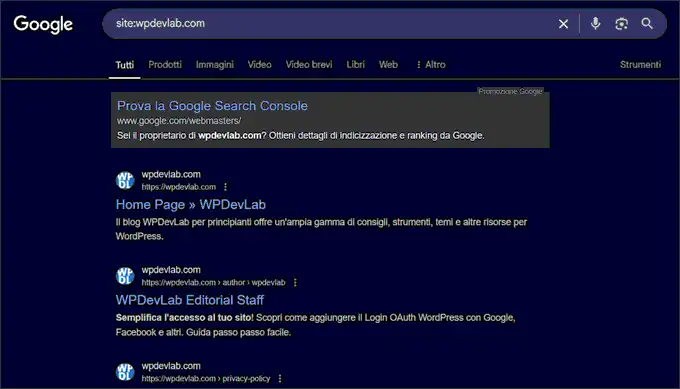Clear the search query with X icon

(563, 24)
